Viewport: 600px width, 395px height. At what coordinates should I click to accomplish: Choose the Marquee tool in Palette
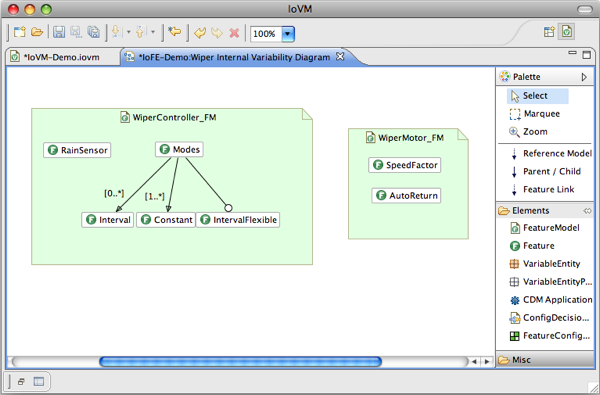(535, 114)
